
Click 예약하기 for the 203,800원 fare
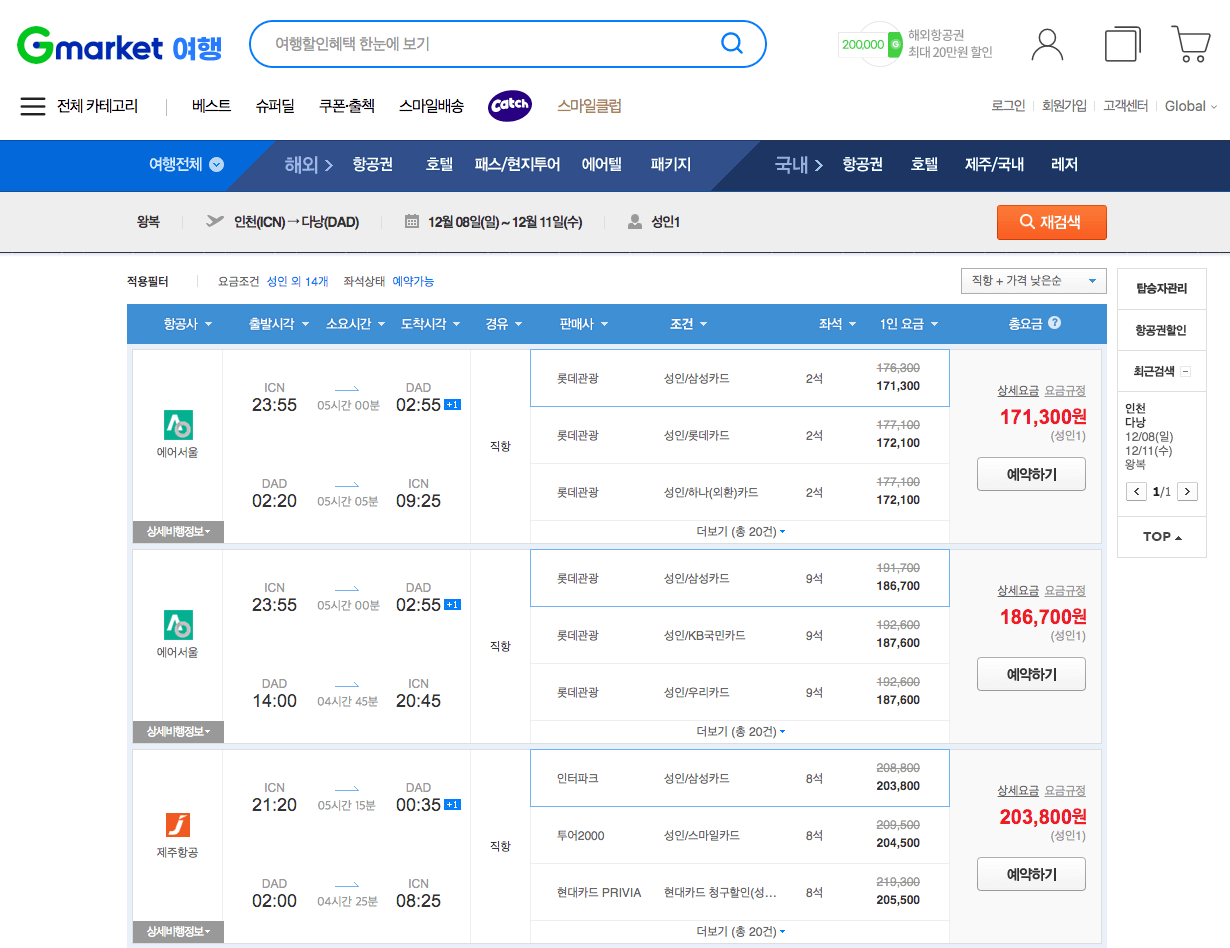(x=1031, y=874)
